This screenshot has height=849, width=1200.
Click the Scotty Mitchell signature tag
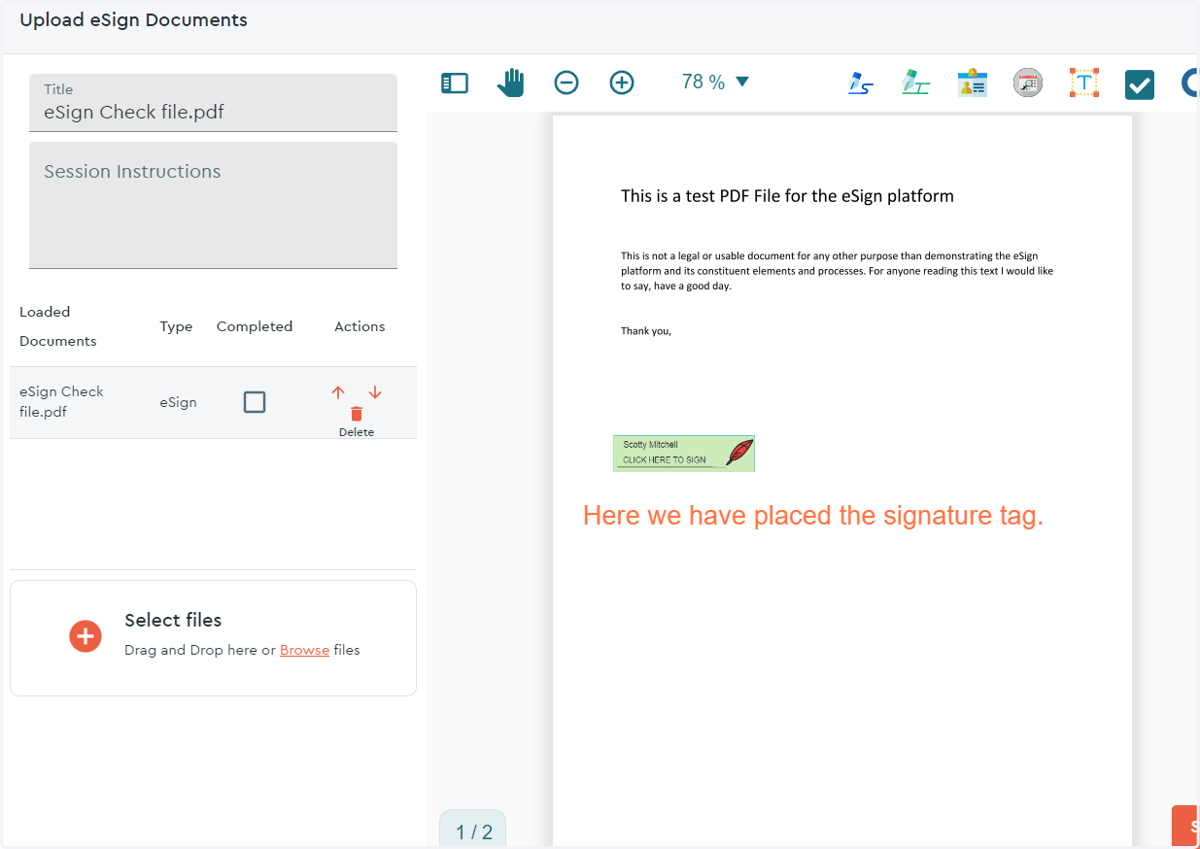(684, 453)
